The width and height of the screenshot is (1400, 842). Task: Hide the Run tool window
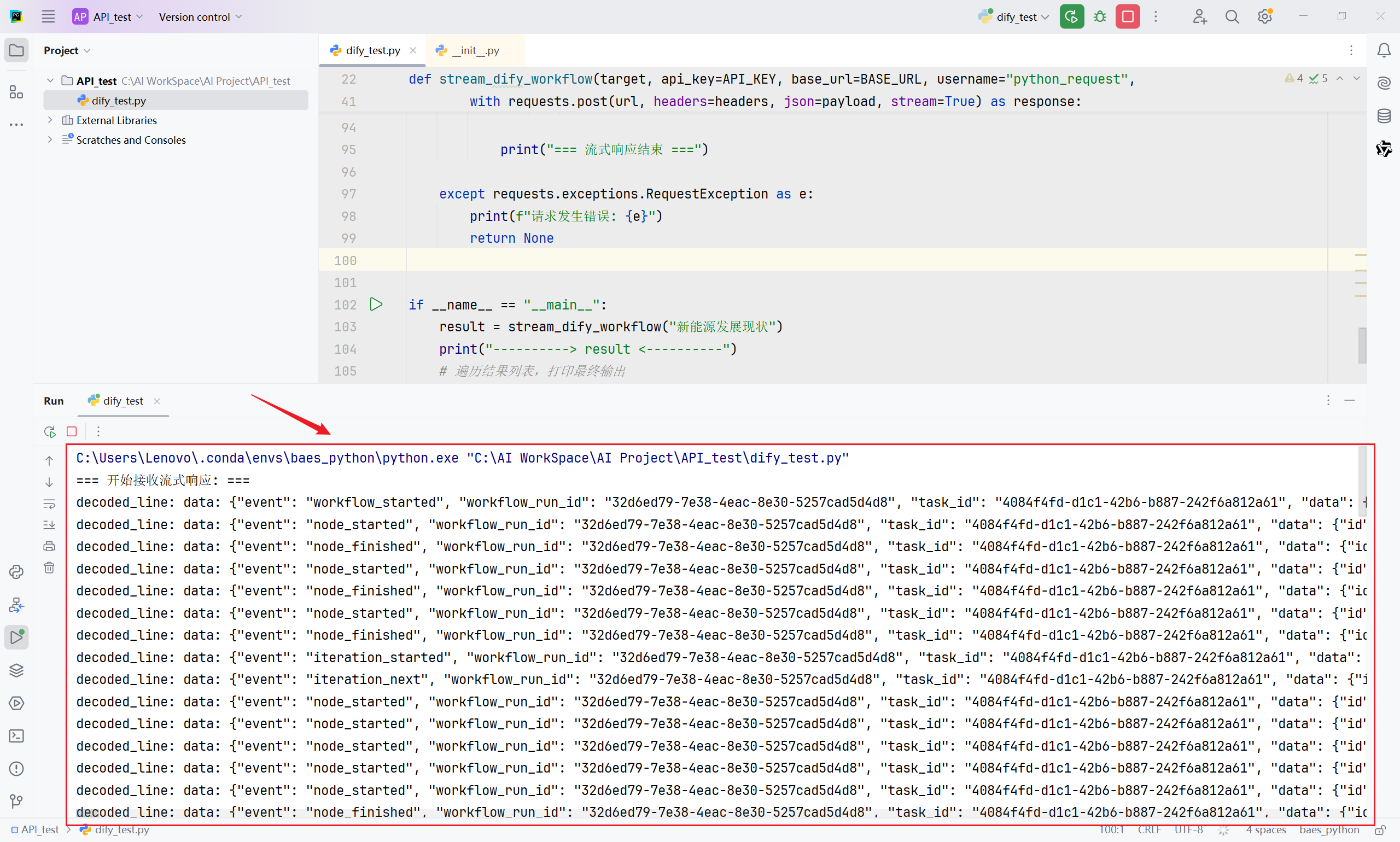click(x=1350, y=401)
